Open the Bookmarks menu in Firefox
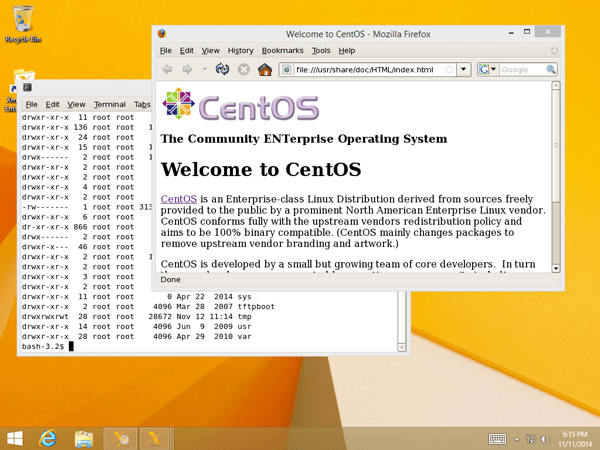Viewport: 600px width, 450px height. [x=281, y=50]
